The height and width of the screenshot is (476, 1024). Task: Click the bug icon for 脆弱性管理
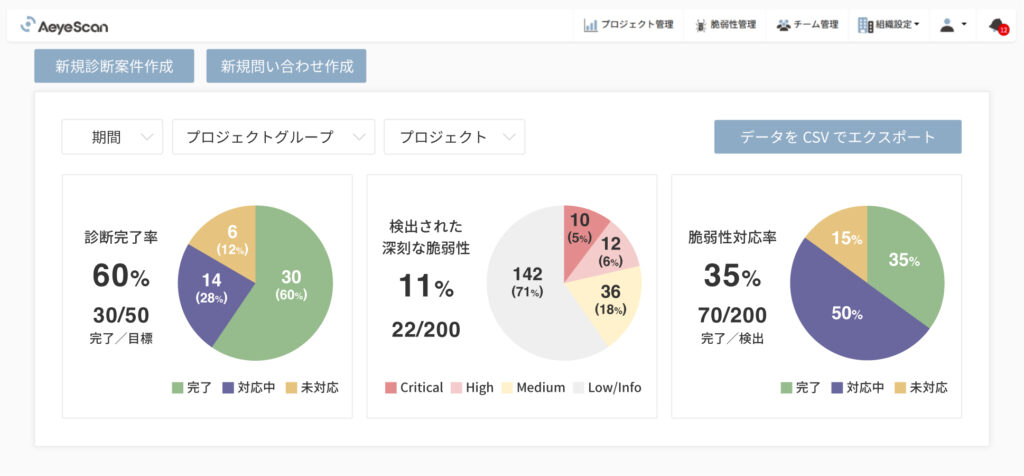coord(701,25)
